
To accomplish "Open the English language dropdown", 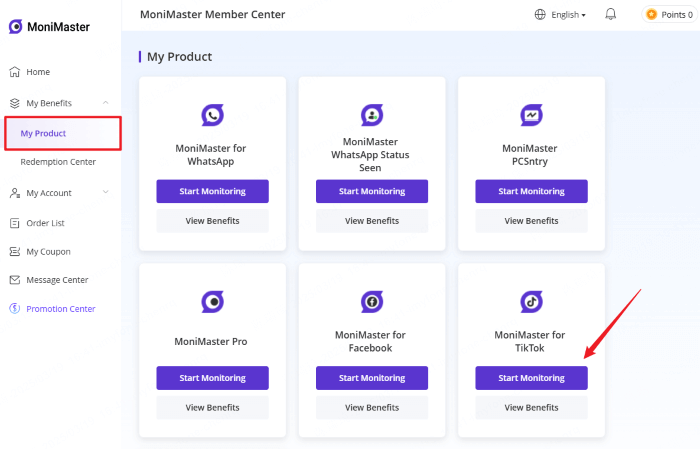I will [x=568, y=15].
